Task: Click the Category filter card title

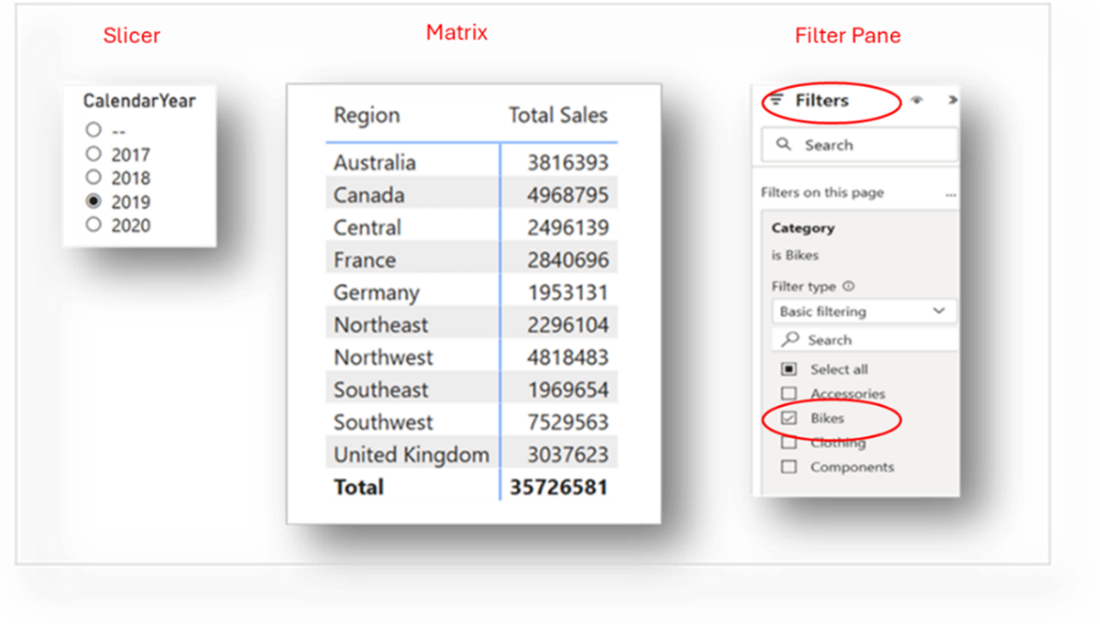Action: point(803,228)
